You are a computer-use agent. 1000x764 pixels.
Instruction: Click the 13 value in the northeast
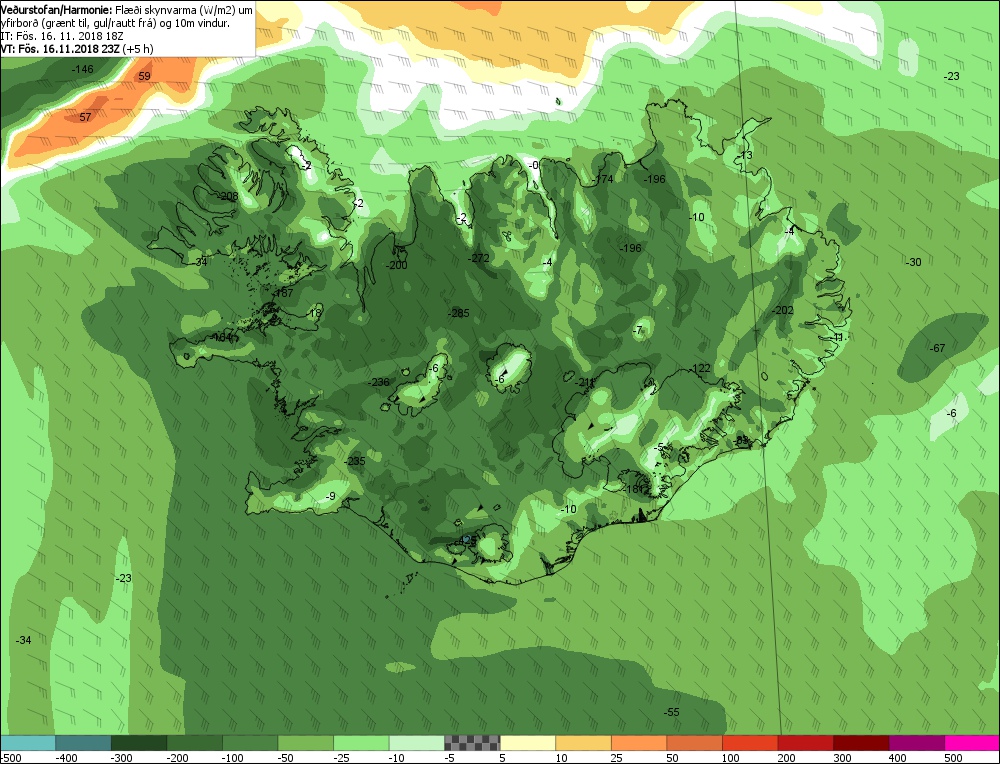pyautogui.click(x=747, y=155)
